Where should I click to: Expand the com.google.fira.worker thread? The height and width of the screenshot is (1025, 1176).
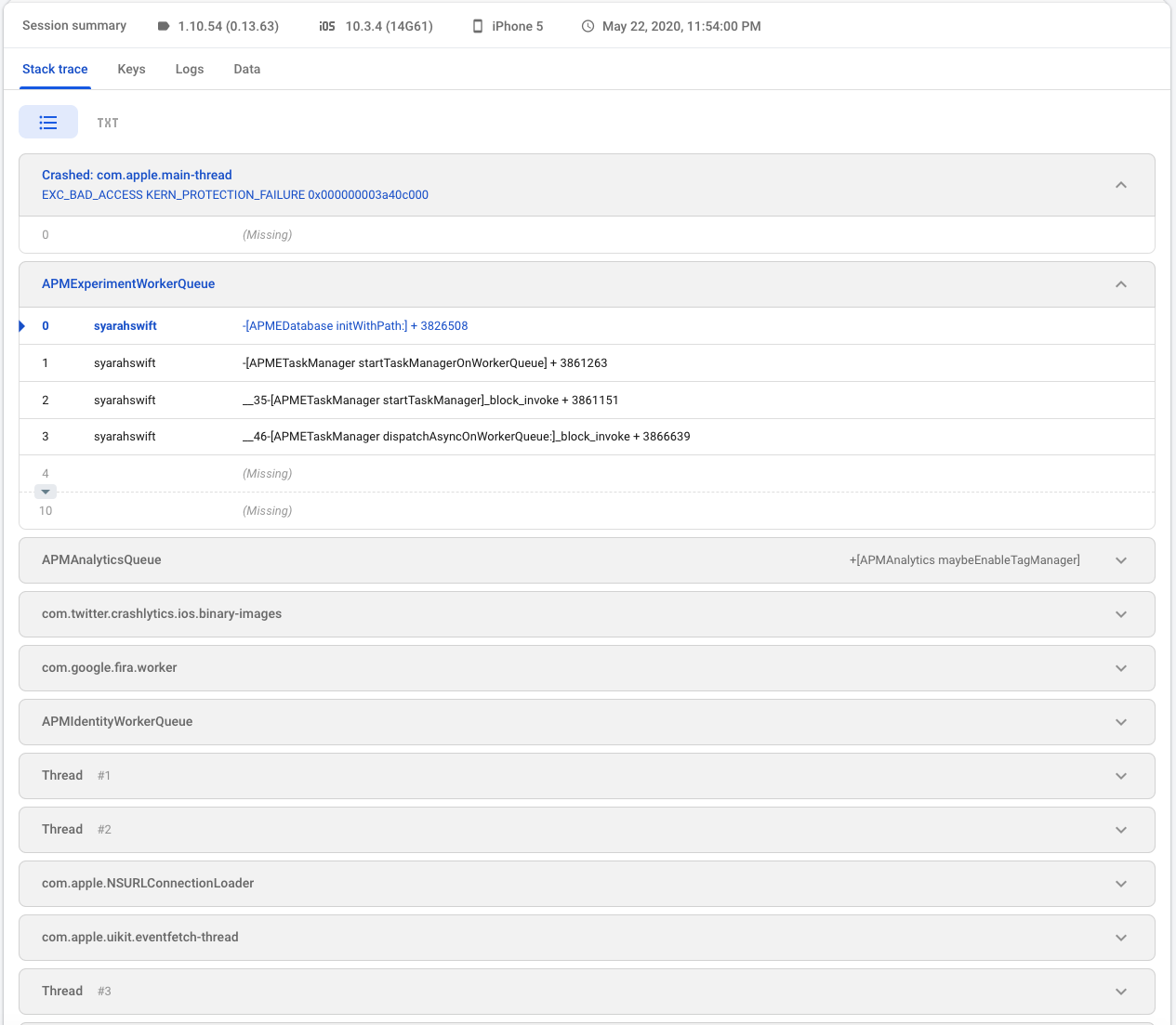tap(1121, 667)
